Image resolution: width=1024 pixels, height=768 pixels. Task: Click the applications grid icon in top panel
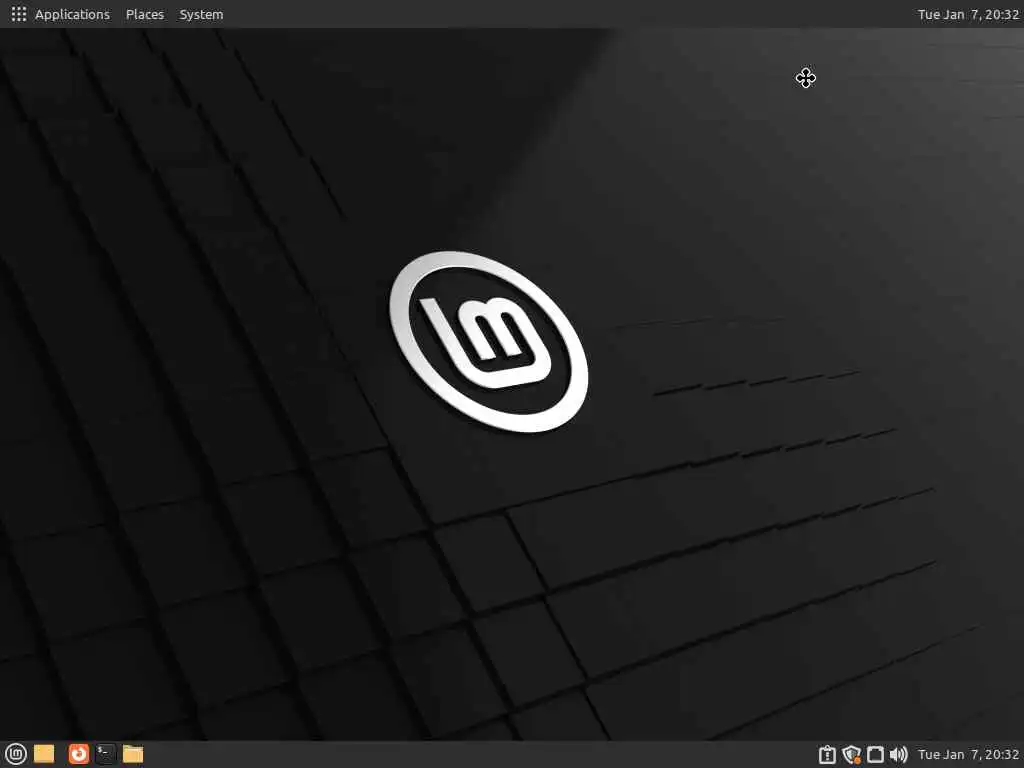pos(18,14)
